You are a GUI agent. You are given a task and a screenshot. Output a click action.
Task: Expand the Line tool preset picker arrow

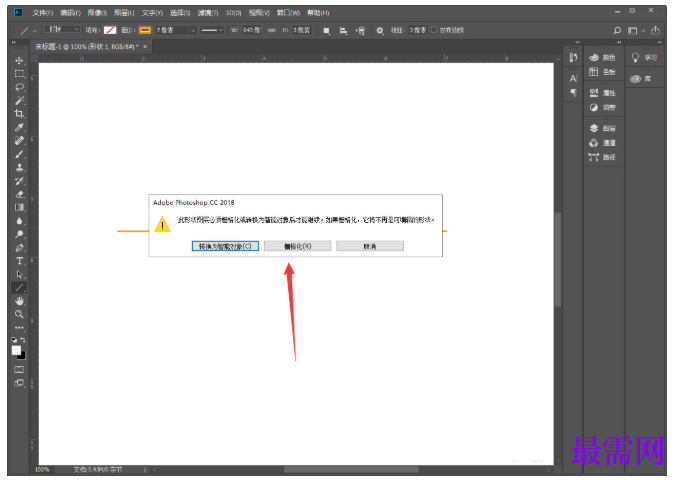(x=34, y=31)
